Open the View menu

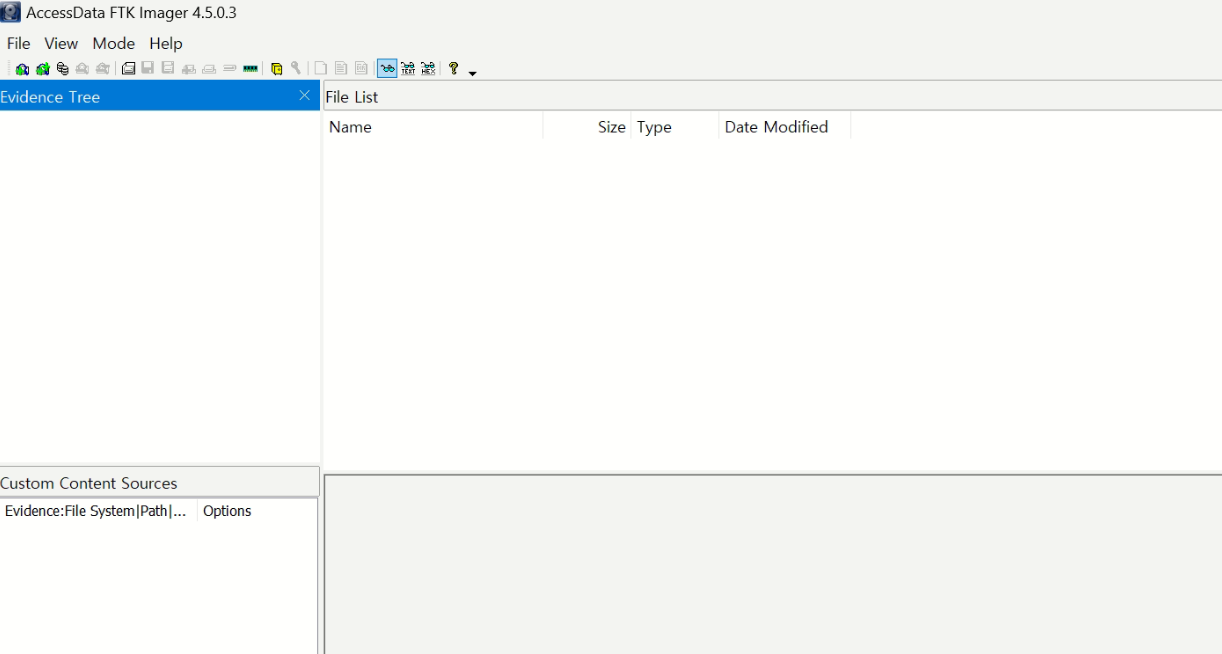pos(61,43)
